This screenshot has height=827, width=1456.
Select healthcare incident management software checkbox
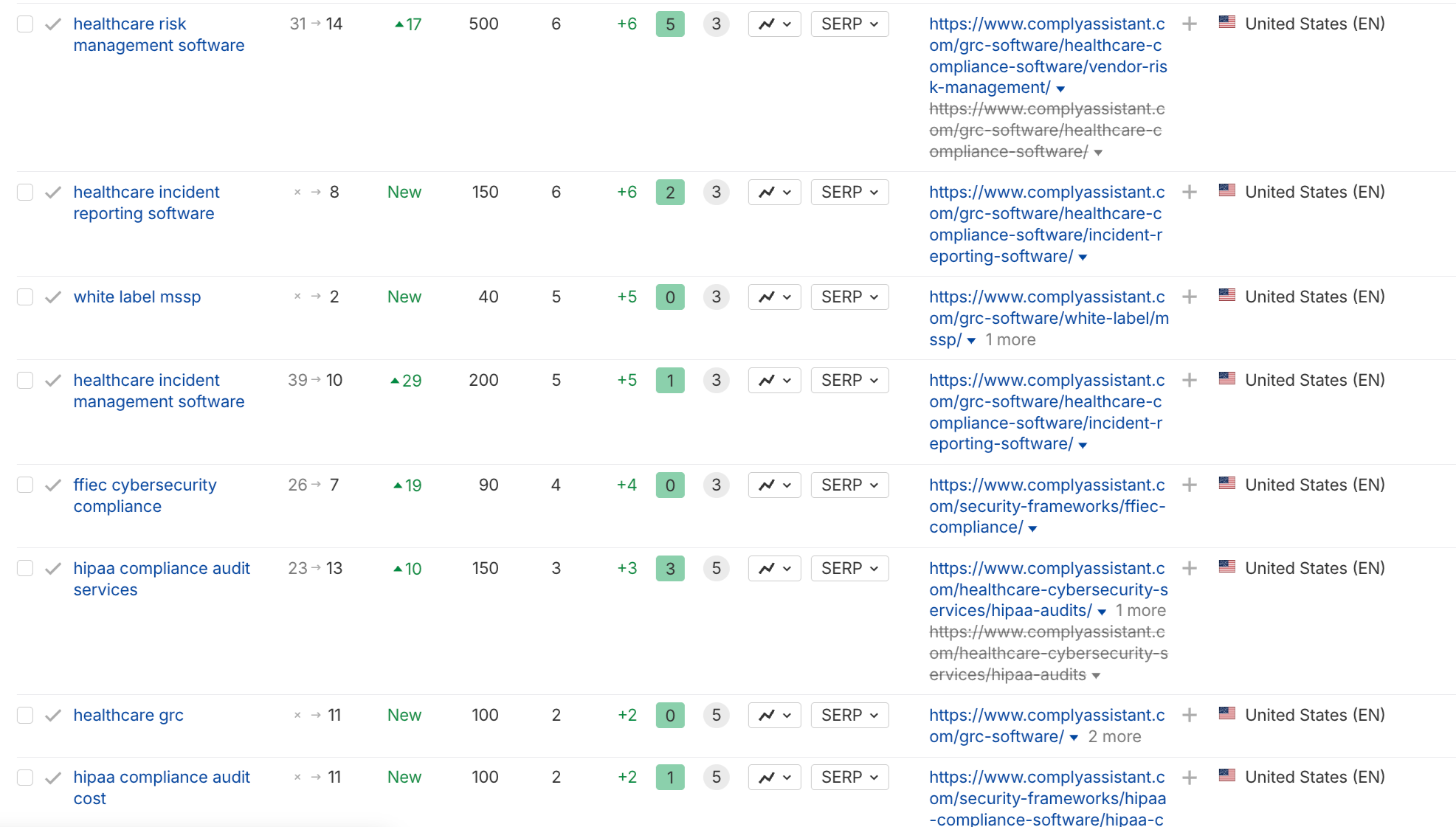click(25, 381)
